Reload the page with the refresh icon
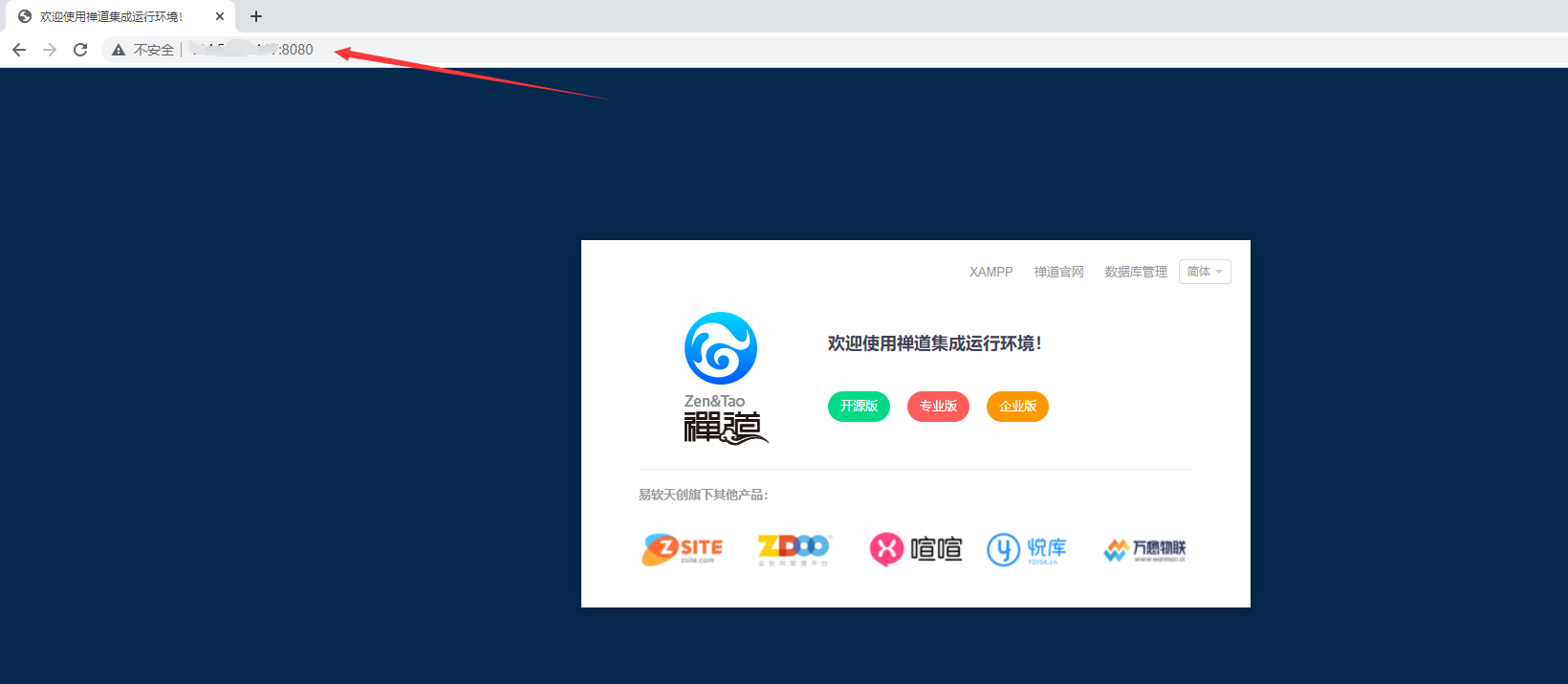Viewport: 1568px width, 684px height. click(80, 50)
